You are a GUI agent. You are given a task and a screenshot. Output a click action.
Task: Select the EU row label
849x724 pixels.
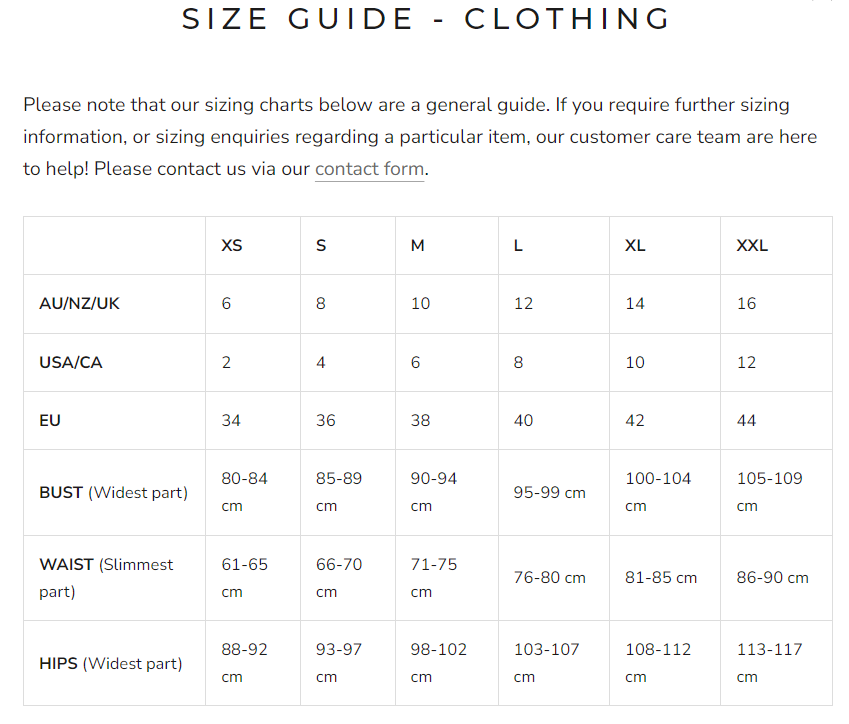[50, 420]
